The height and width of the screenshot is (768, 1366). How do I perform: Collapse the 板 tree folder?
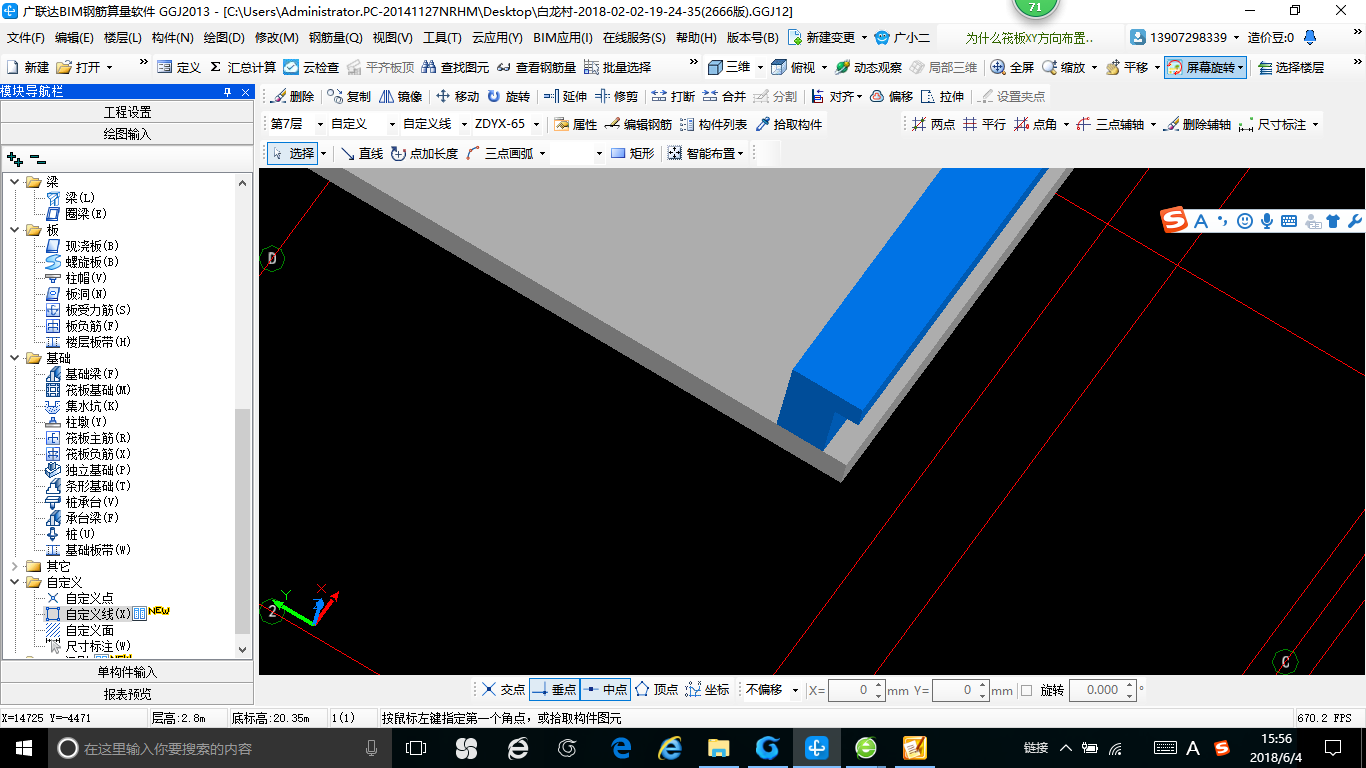pyautogui.click(x=15, y=230)
